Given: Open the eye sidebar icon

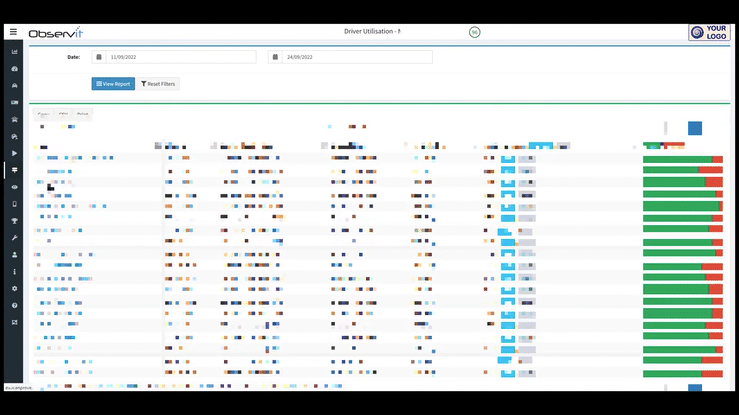Looking at the screenshot, I should tap(15, 187).
